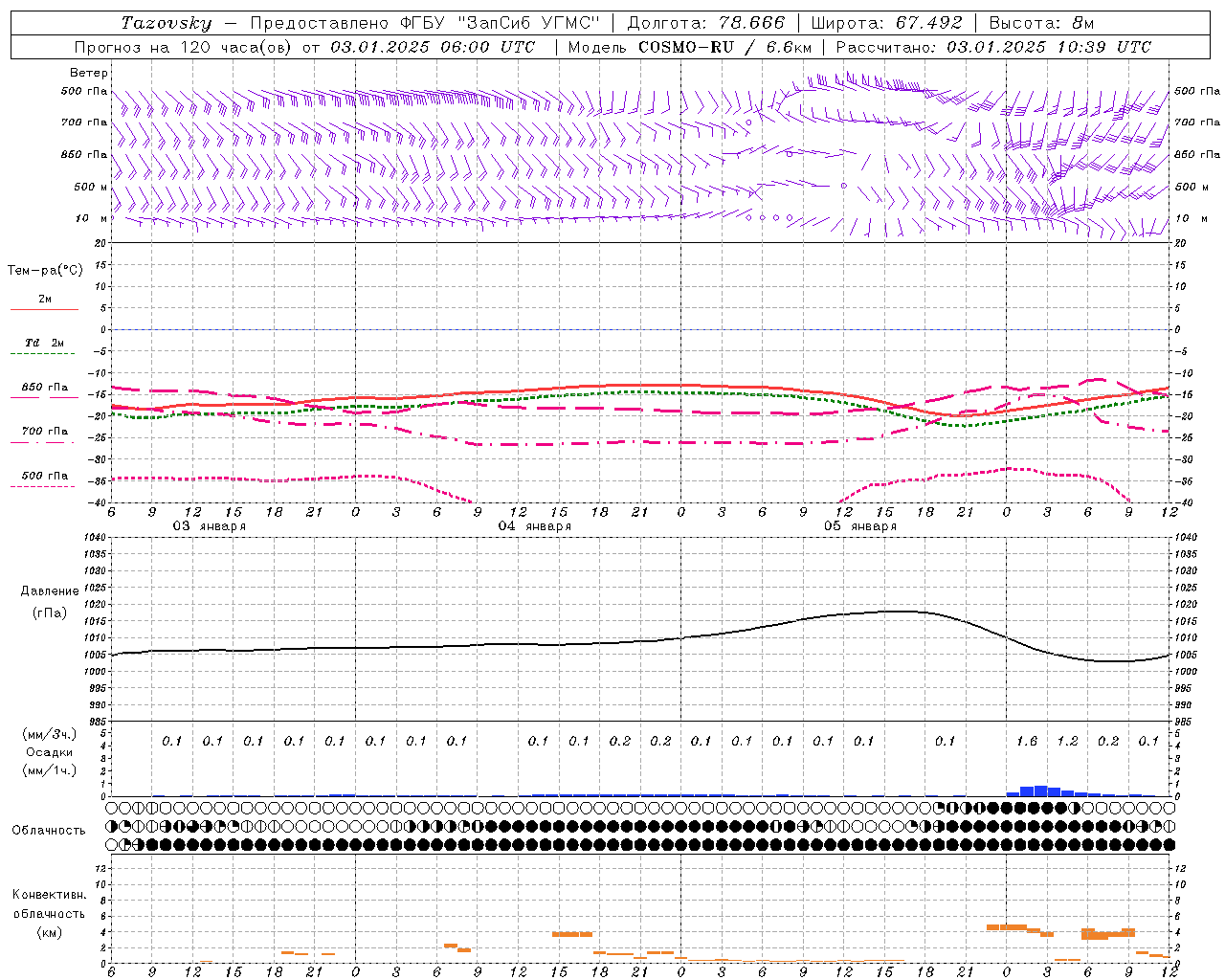Select the Рассчитано 03.01.2025 10:39 UTC timestamp

pyautogui.click(x=993, y=47)
